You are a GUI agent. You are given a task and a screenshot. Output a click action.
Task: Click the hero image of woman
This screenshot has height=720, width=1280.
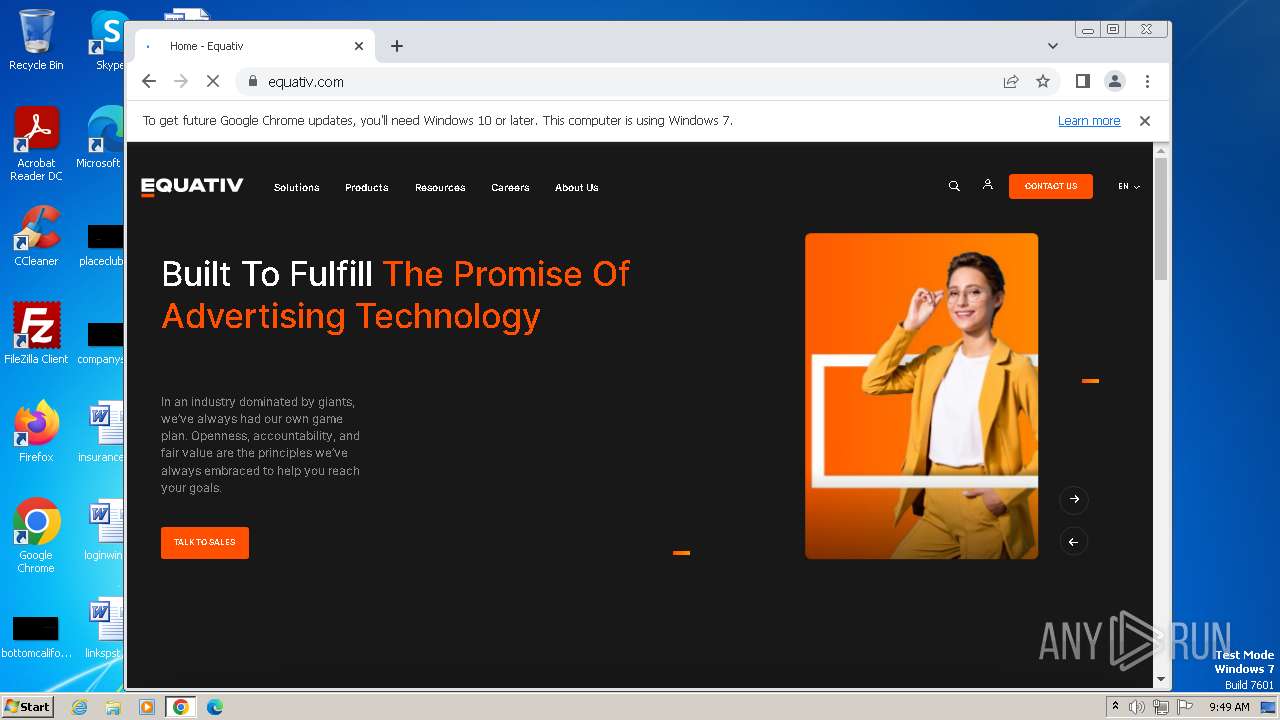(921, 396)
